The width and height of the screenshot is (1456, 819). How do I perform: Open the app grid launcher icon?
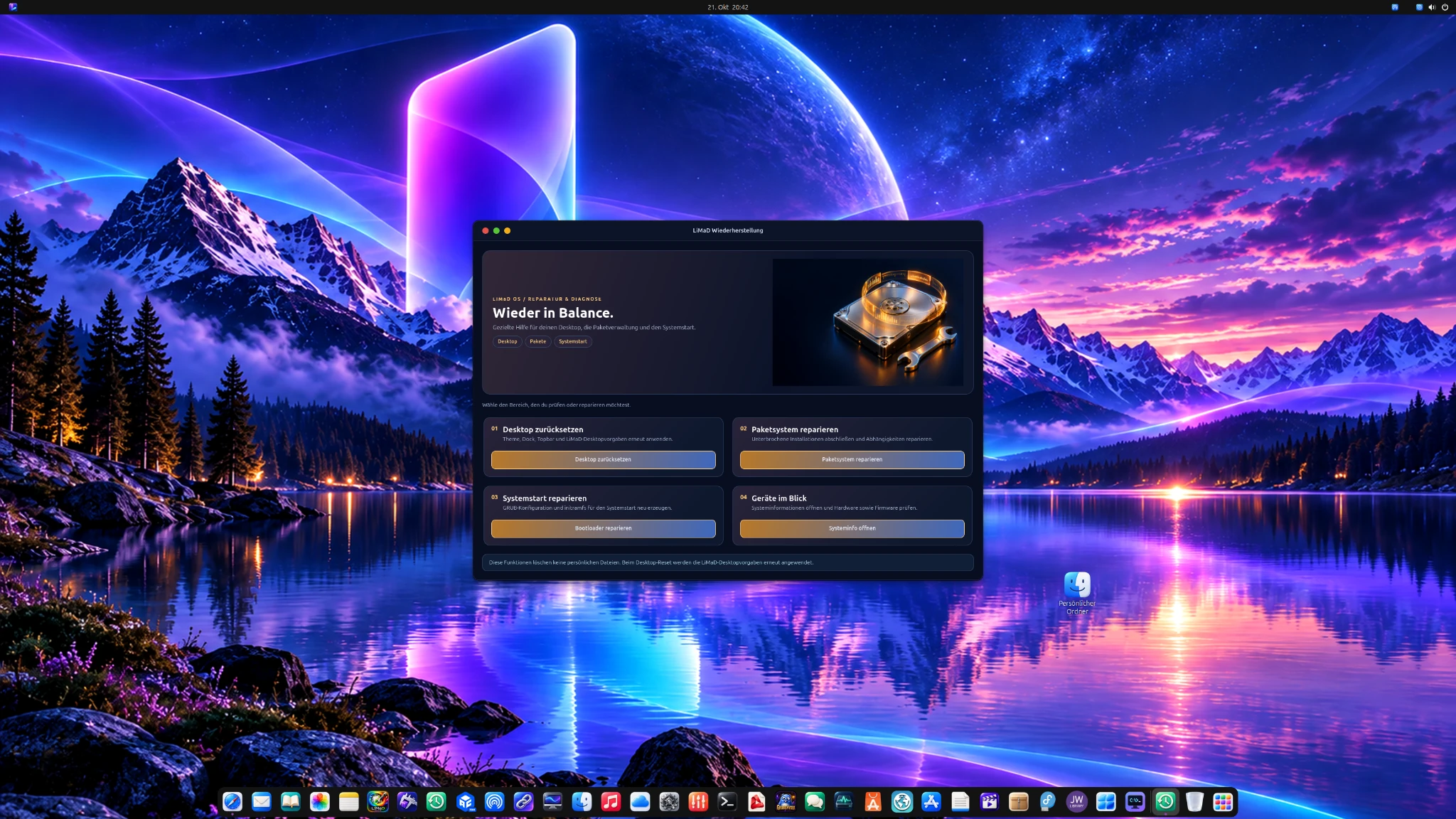pyautogui.click(x=1223, y=802)
